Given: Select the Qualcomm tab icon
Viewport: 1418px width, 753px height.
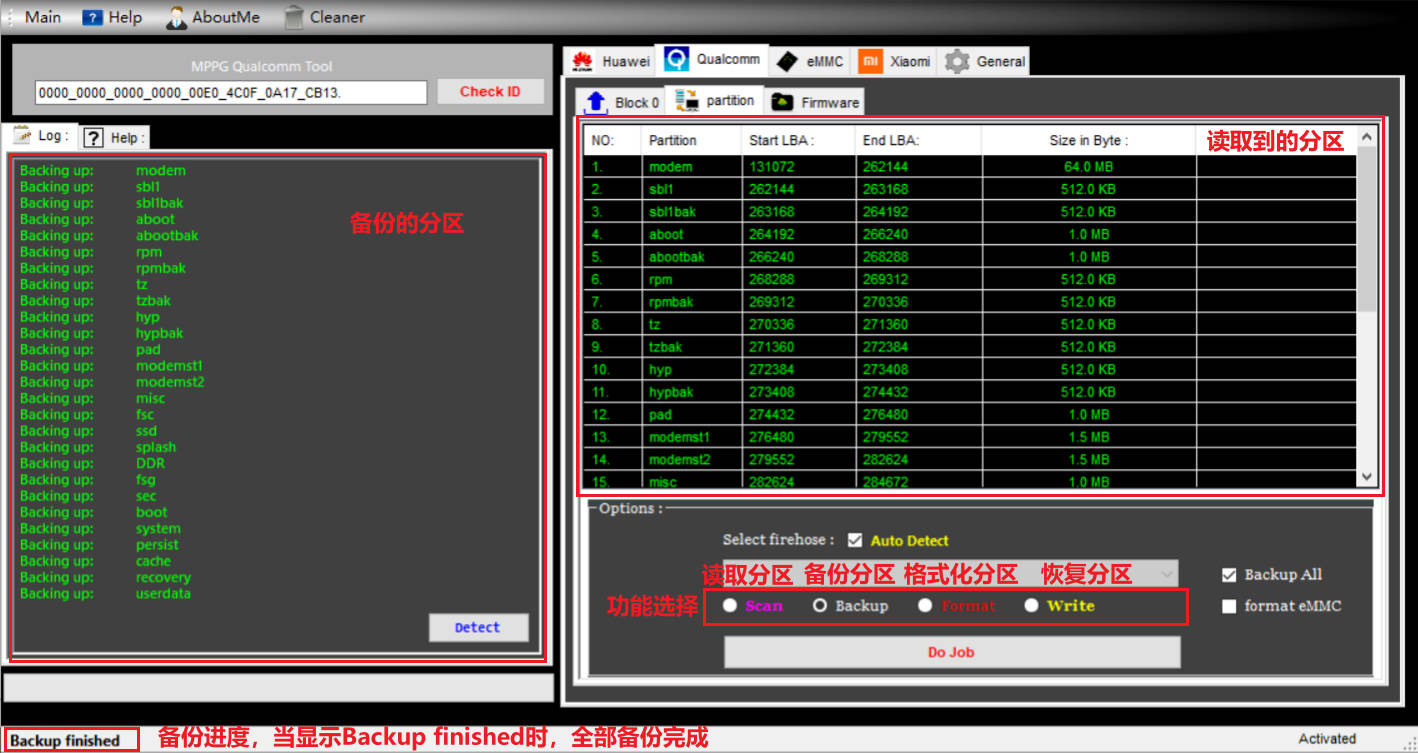Looking at the screenshot, I should click(677, 60).
